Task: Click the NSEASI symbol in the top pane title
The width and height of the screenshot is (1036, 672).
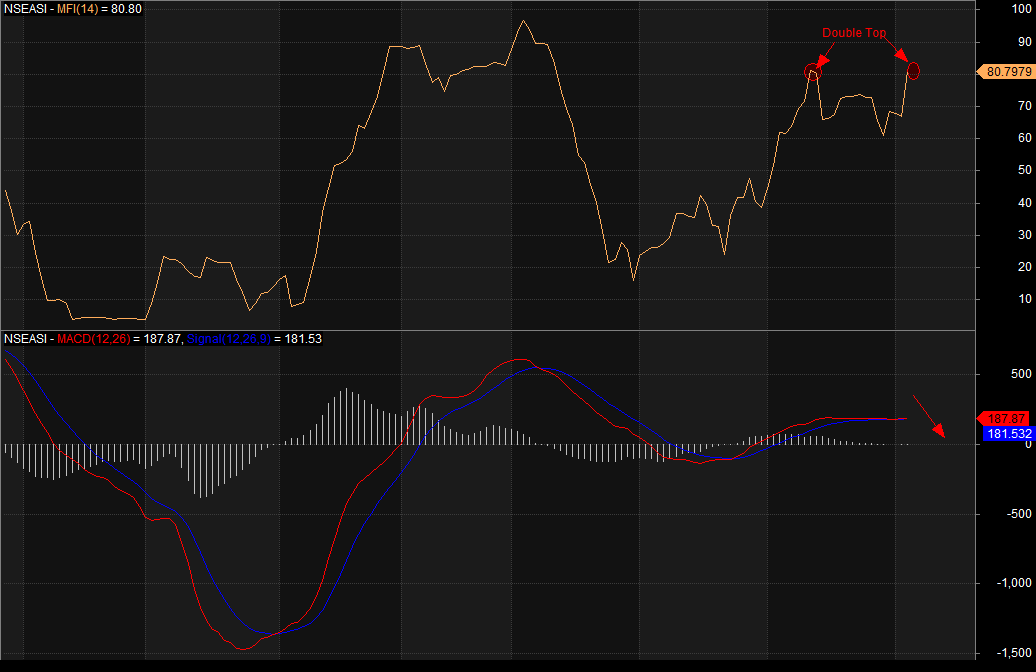Action: click(x=24, y=10)
